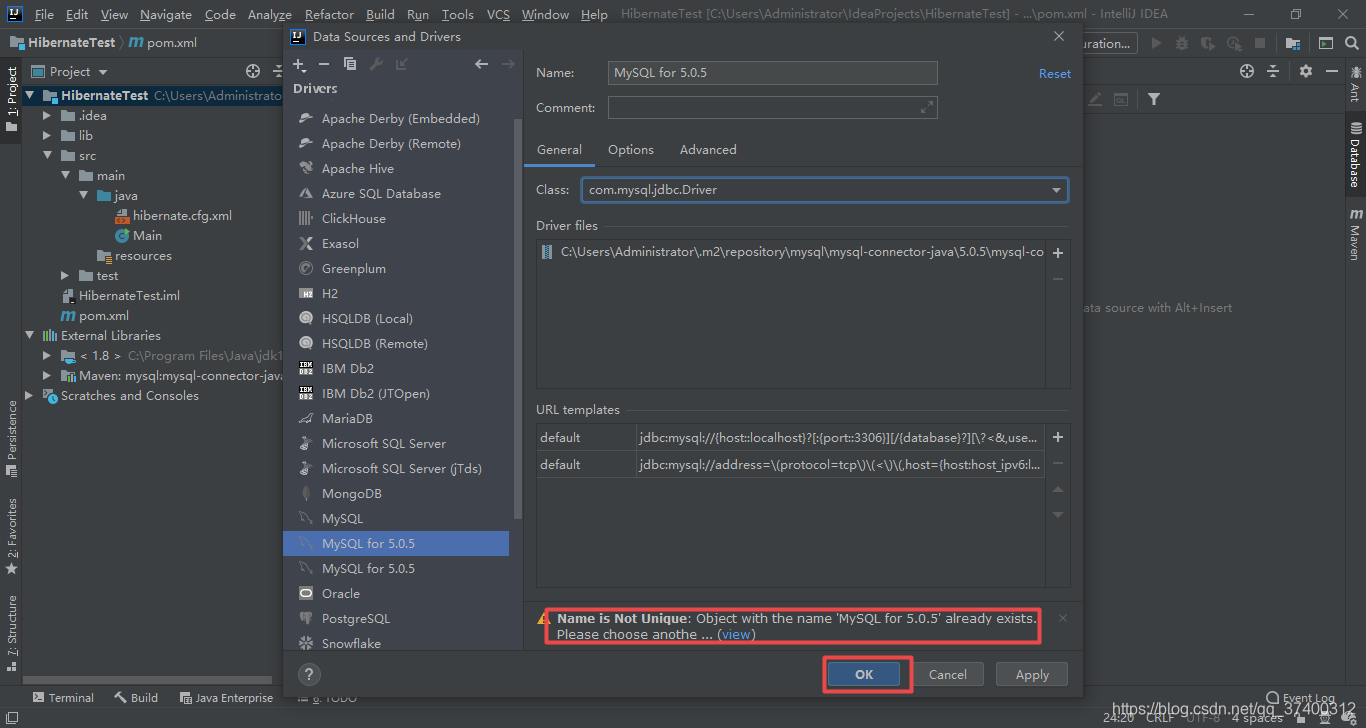Switch to the Advanced tab
This screenshot has width=1366, height=728.
point(708,149)
